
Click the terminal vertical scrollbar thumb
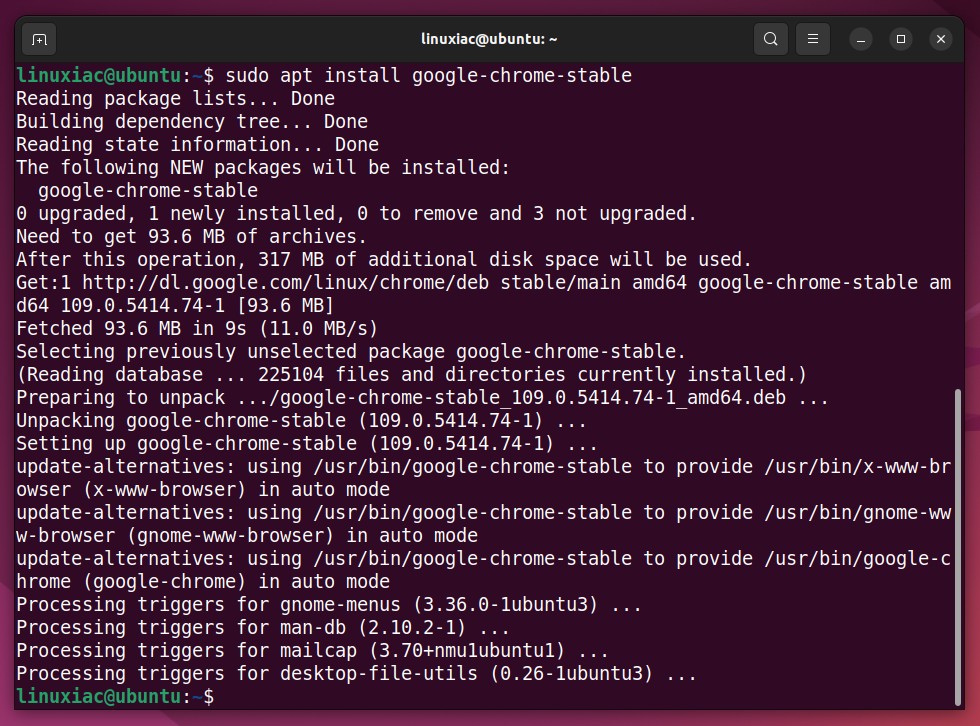pos(958,547)
